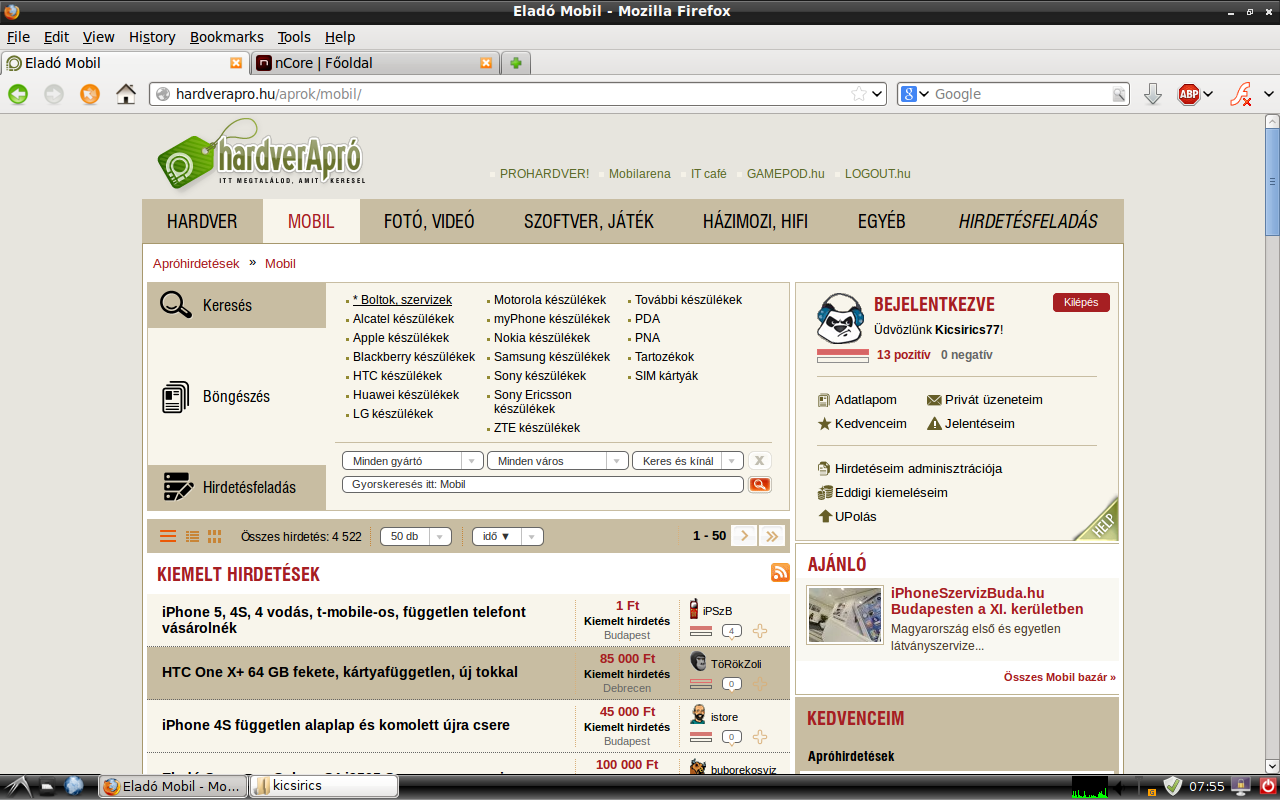Close the Eladó Mobil tab
1280x800 pixels.
pos(236,63)
